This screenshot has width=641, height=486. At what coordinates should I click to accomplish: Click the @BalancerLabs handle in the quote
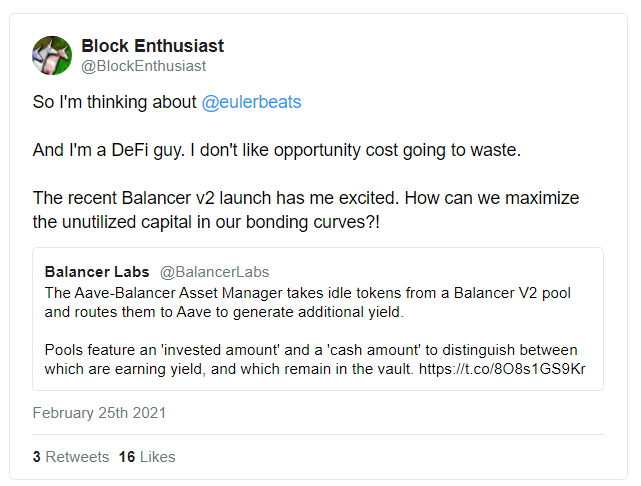[x=214, y=272]
